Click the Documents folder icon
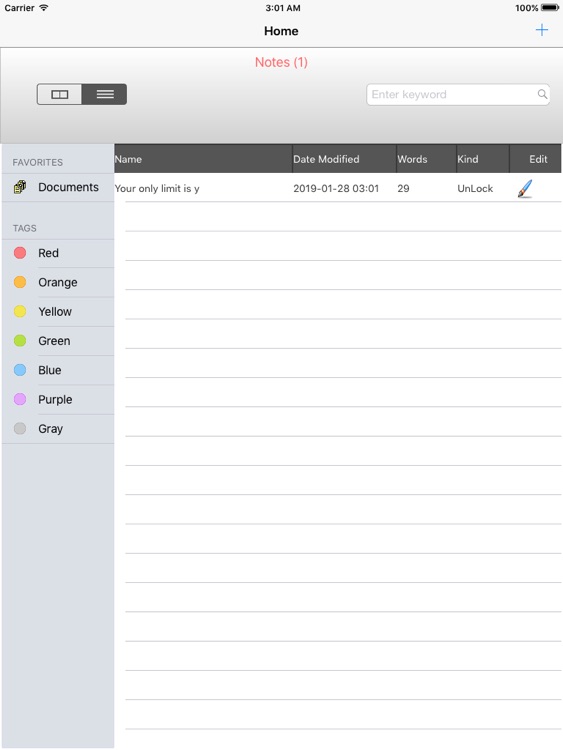Screen dimensions: 563x750 point(20,187)
